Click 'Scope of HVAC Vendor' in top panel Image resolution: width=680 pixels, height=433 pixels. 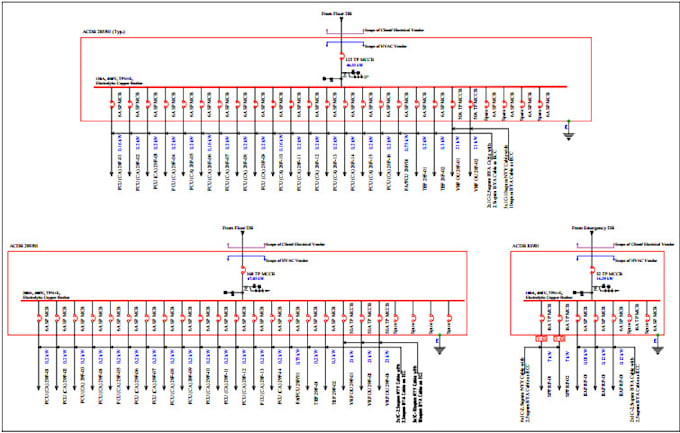(386, 46)
